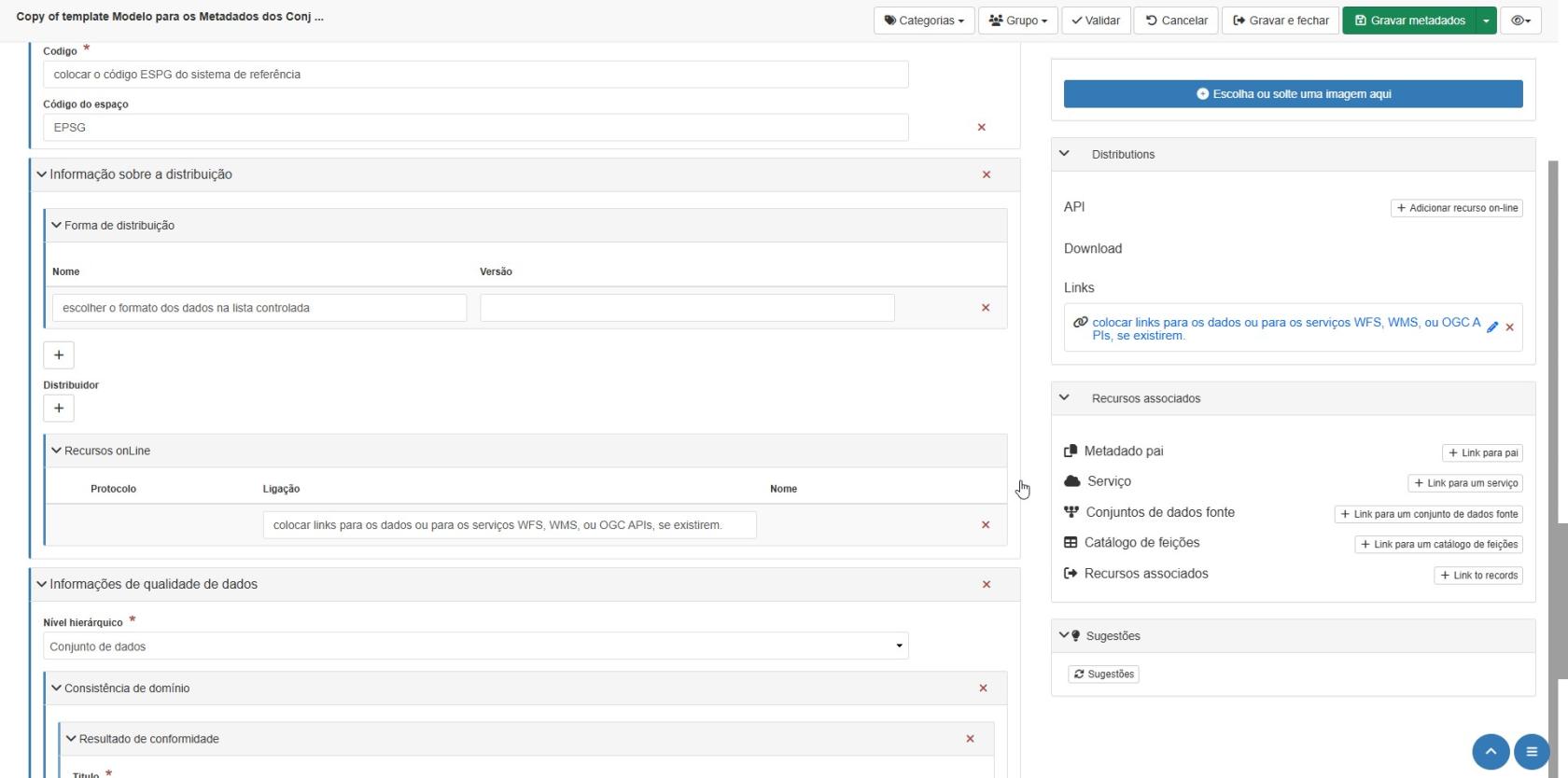Add a Distribuidor with plus button

point(59,408)
